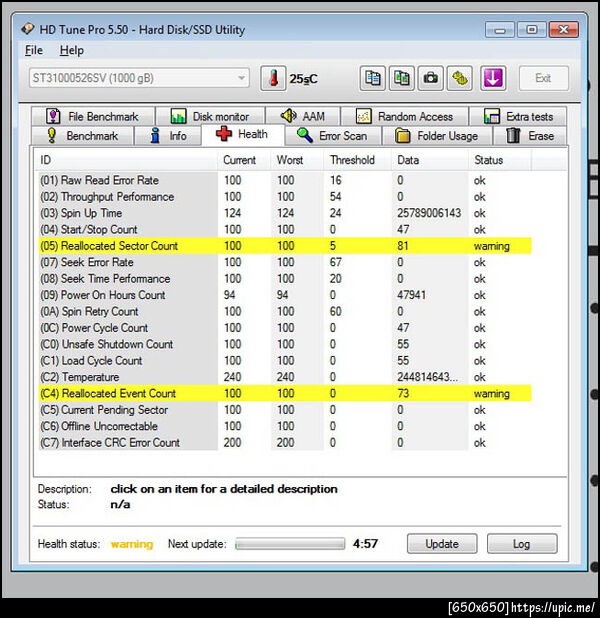Switch to the Extra tests tab
600x618 pixels.
coord(518,116)
